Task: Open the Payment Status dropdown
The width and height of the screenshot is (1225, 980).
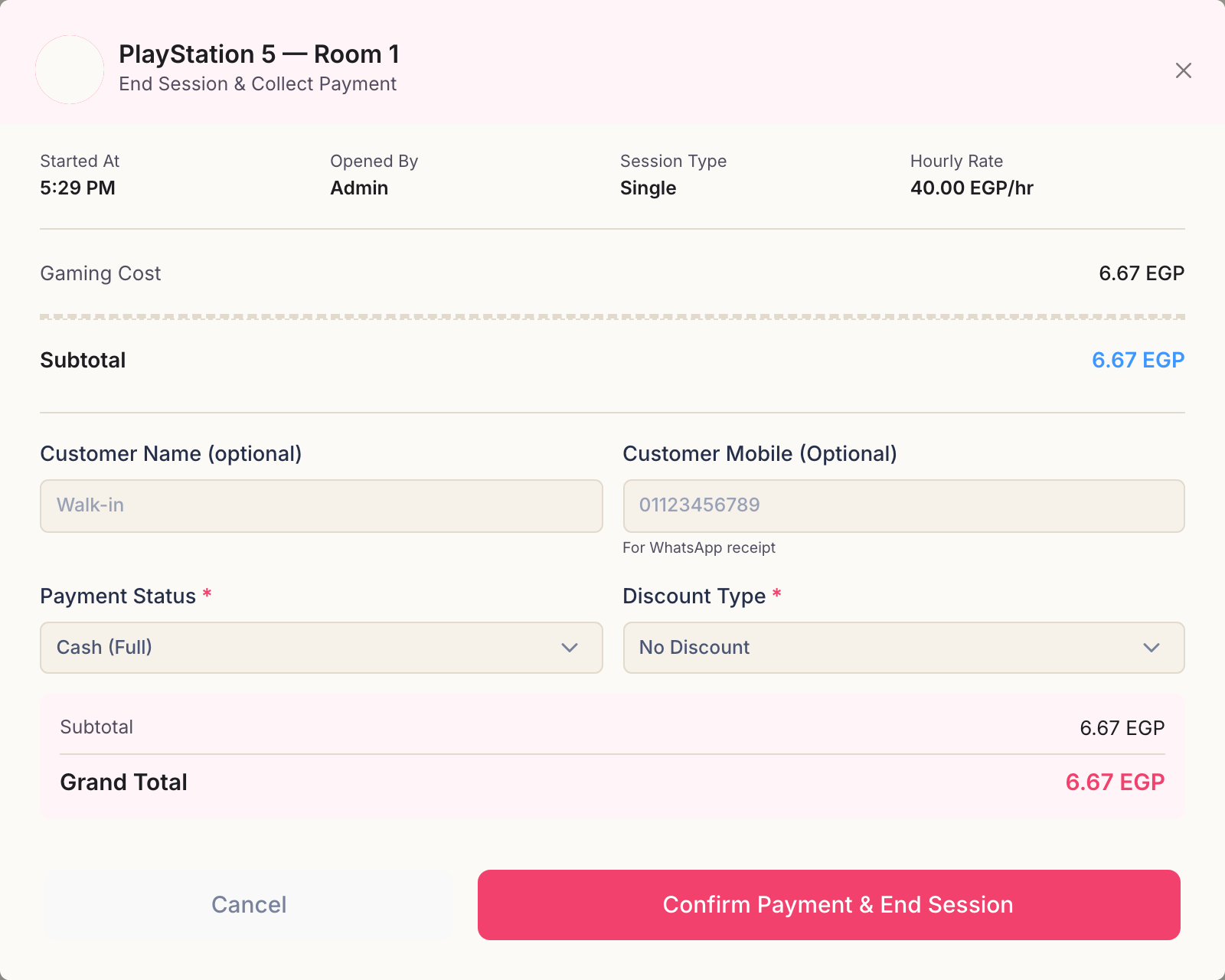Action: [322, 648]
